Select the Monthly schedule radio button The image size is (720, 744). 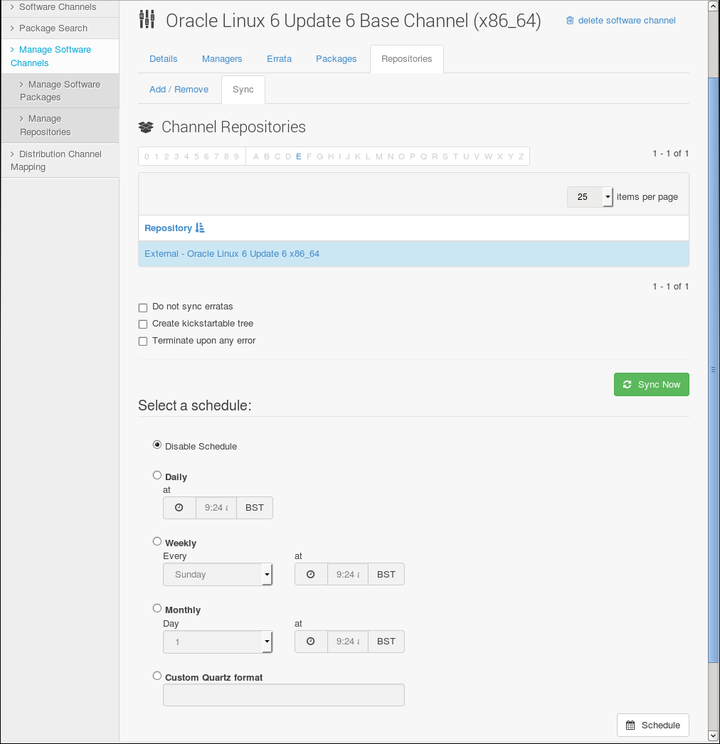click(157, 608)
